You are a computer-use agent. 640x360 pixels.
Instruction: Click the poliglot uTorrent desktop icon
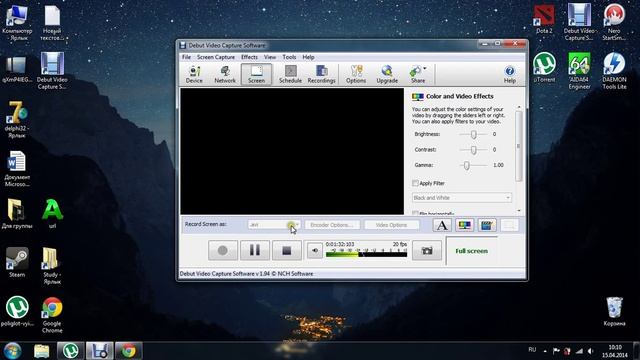pos(17,311)
